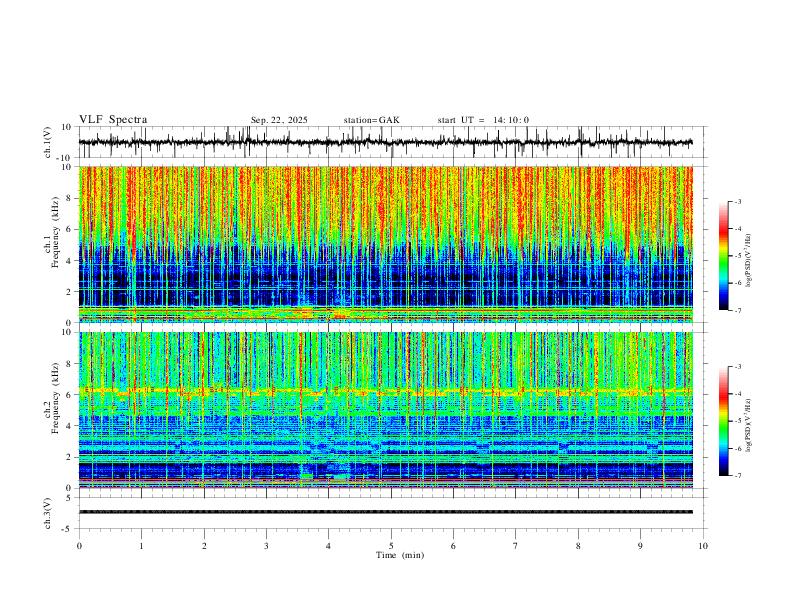Click the 'station=GAK' label
The width and height of the screenshot is (792, 612).
coord(371,120)
